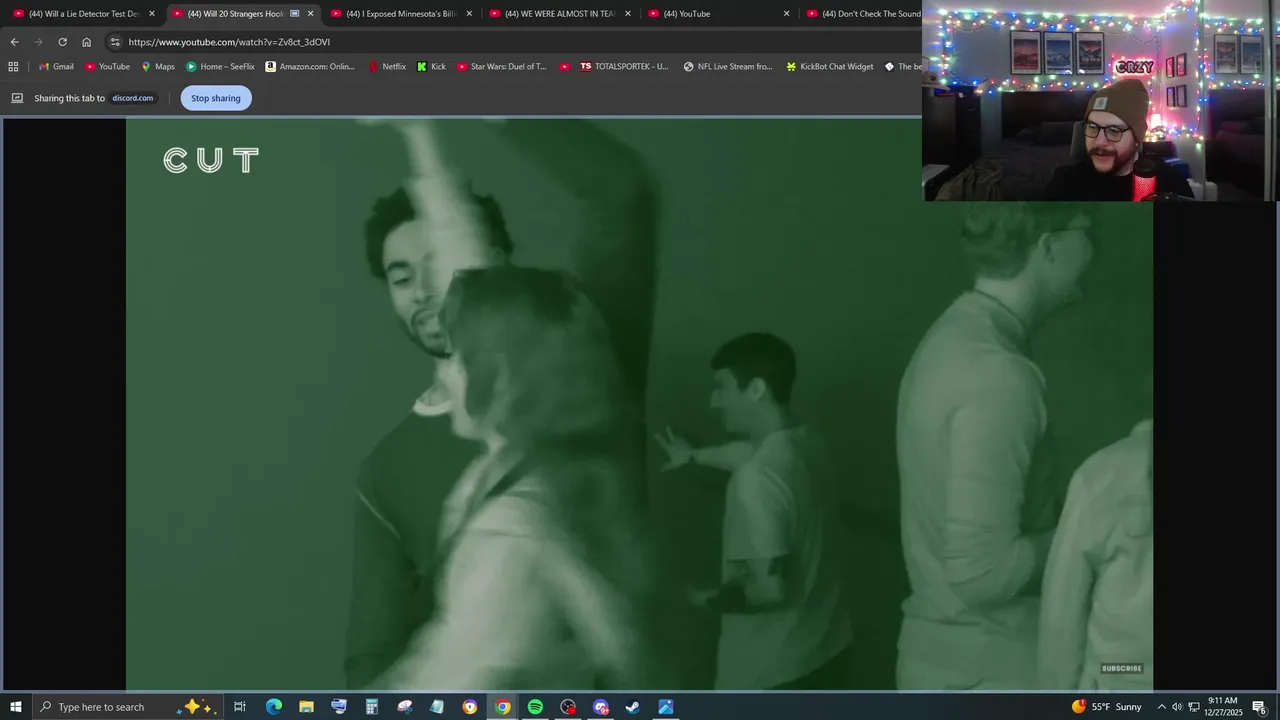Image resolution: width=1280 pixels, height=720 pixels.
Task: Click the tab sharing indicator on active tab
Action: (x=294, y=14)
